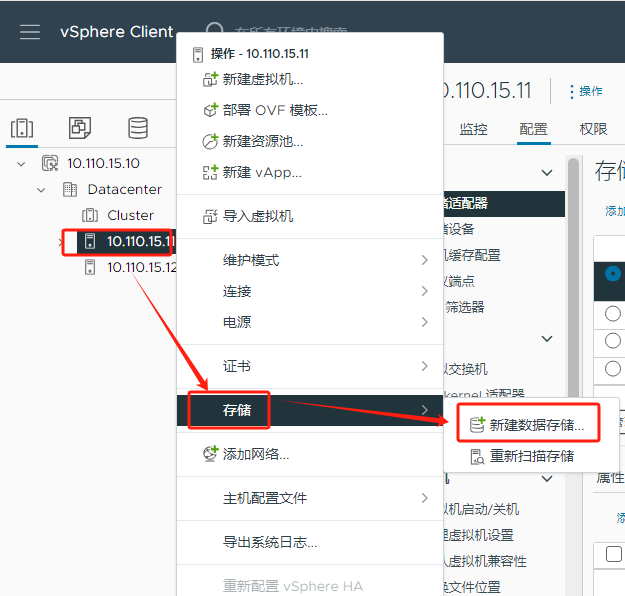This screenshot has height=596, width=625.
Task: Click the new virtual machine icon
Action: pyautogui.click(x=210, y=79)
